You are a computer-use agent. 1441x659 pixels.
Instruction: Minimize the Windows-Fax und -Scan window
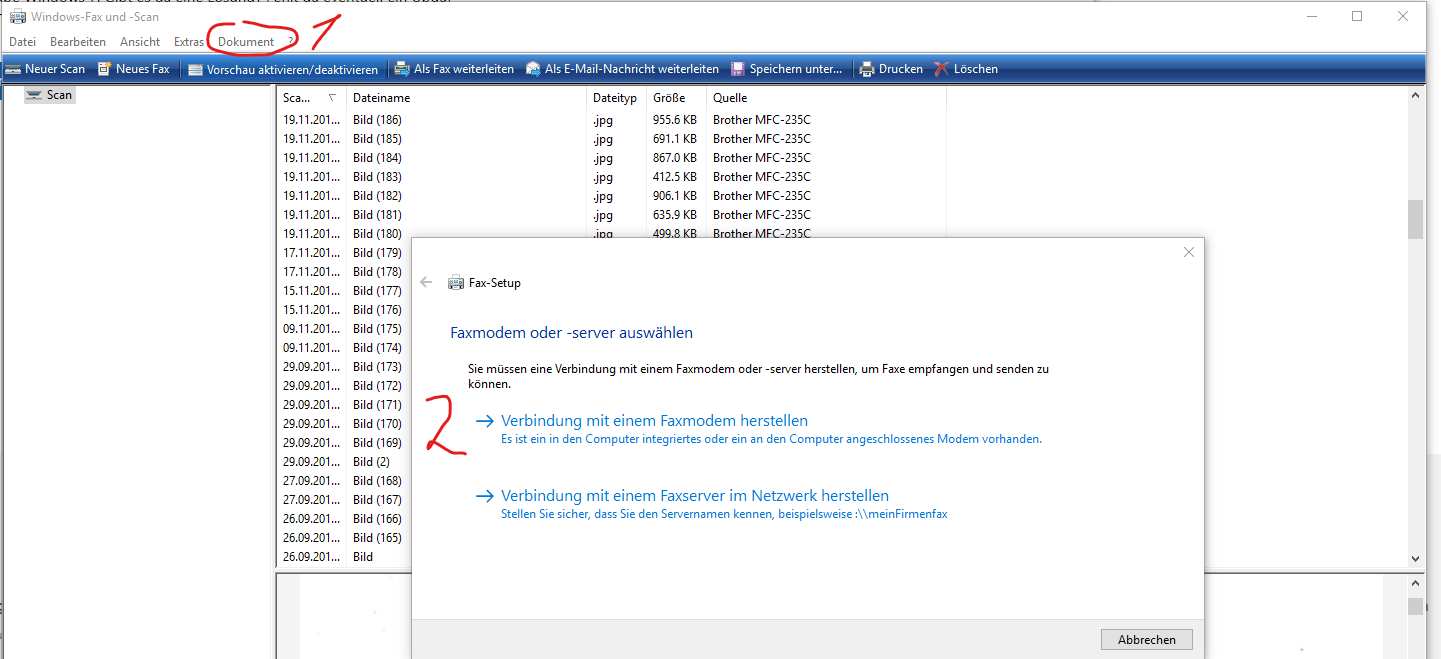(x=1311, y=16)
